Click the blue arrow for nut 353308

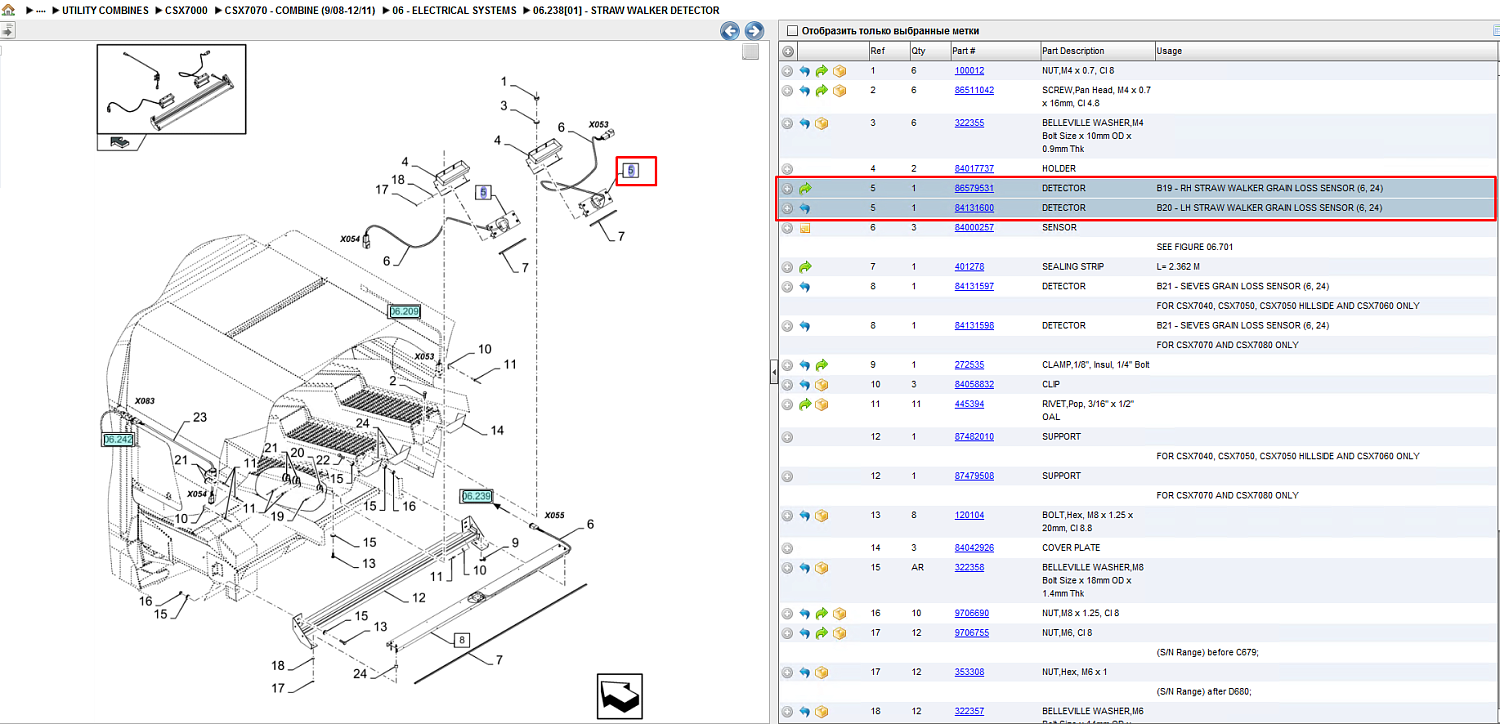tap(804, 672)
